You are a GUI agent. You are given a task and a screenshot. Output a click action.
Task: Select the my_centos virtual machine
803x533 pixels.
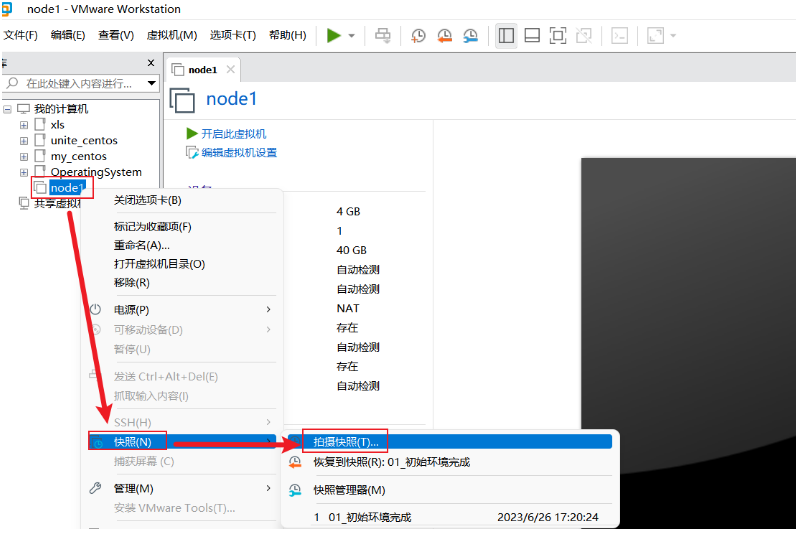[x=78, y=156]
